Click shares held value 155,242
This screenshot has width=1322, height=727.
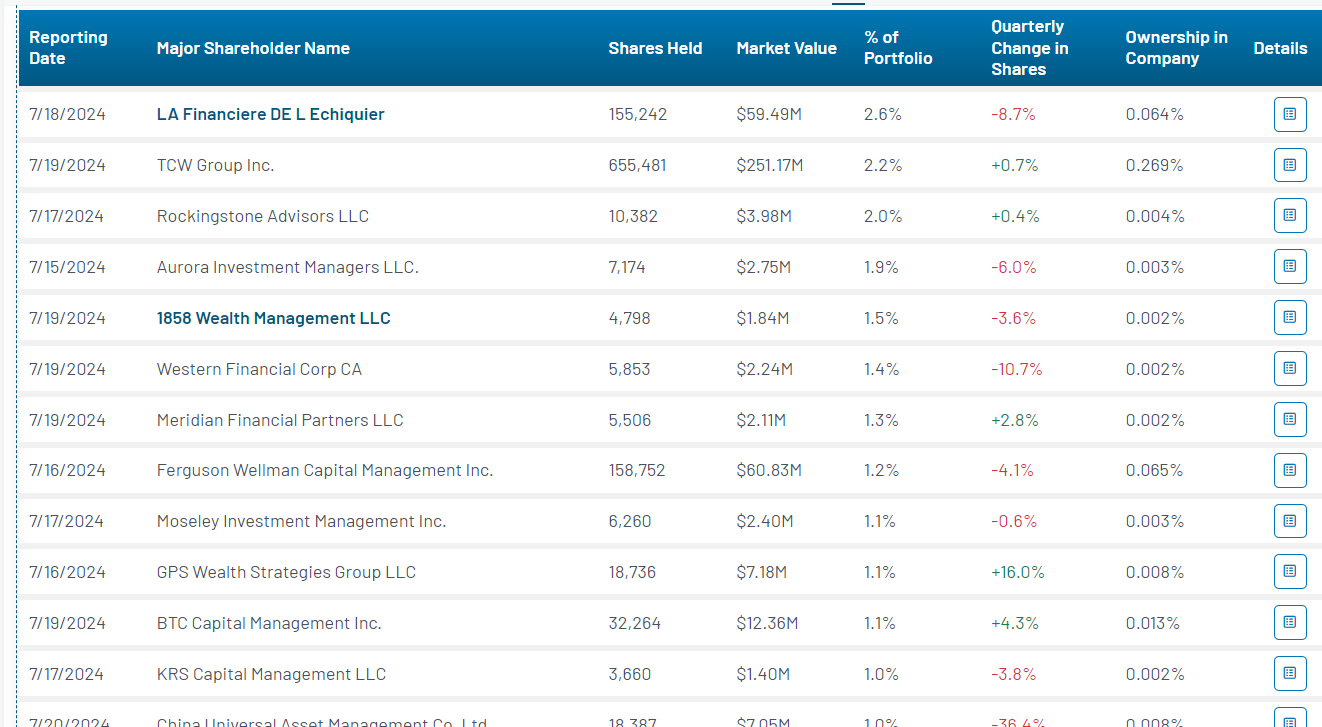click(x=637, y=114)
